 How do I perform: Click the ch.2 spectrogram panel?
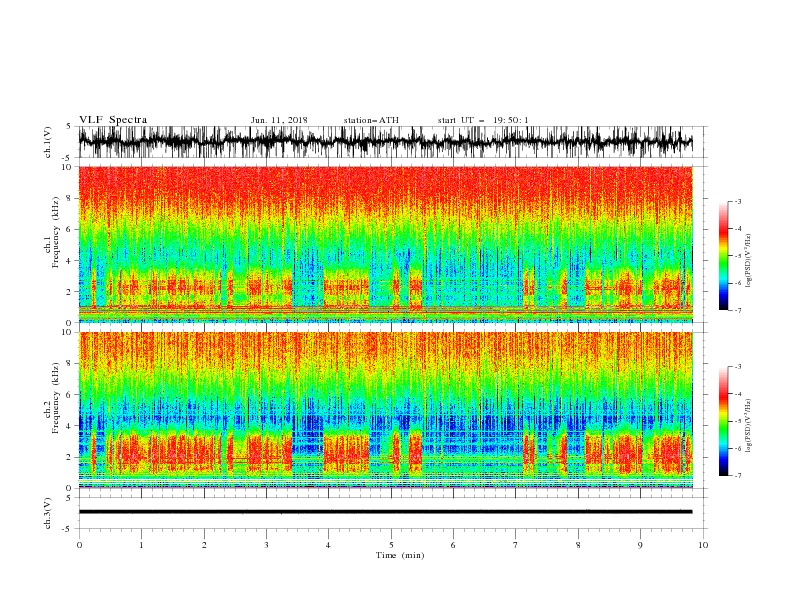point(385,410)
